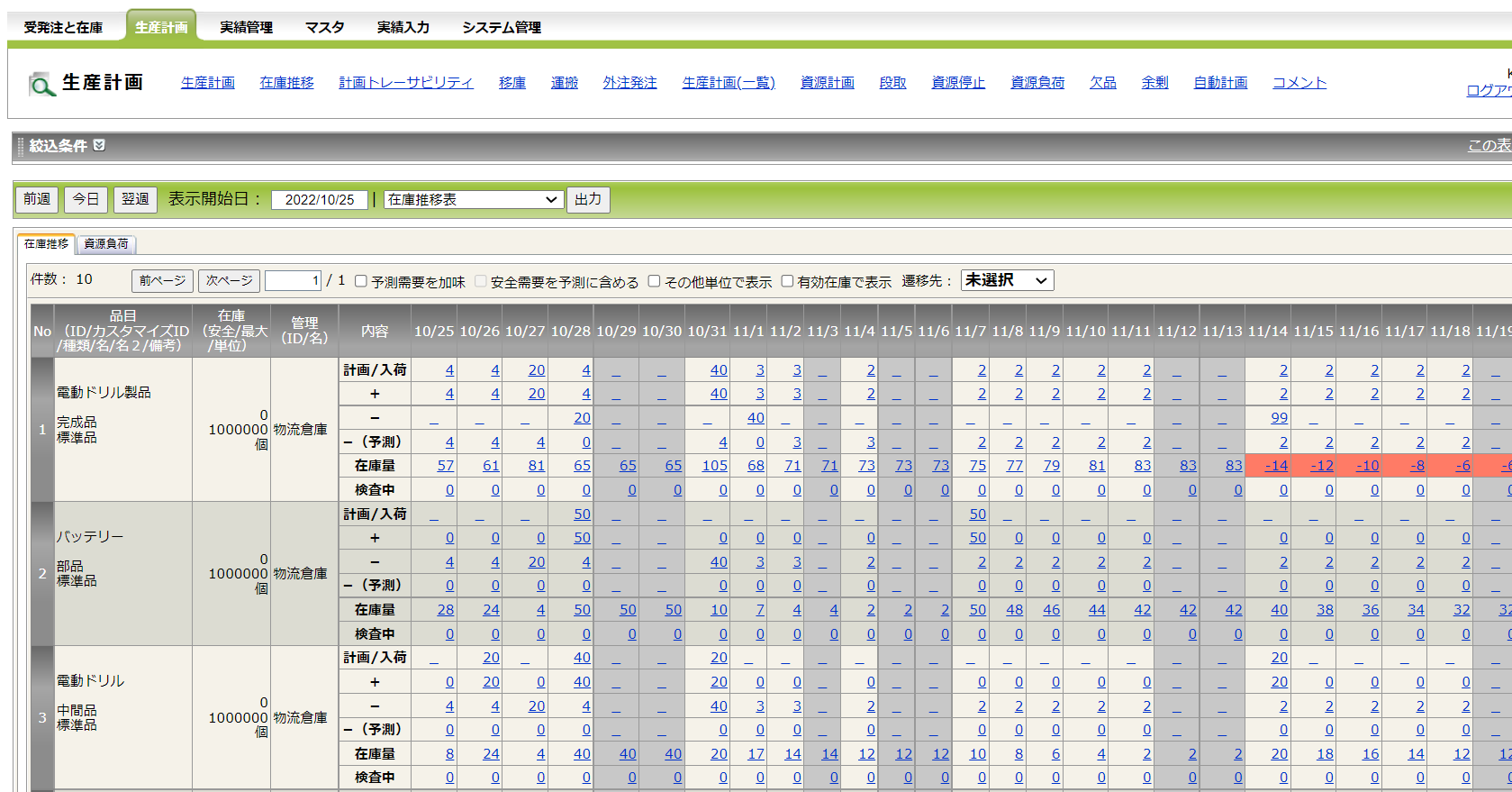Open the 欠品 shortage link
This screenshot has height=792, width=1512.
click(1102, 83)
